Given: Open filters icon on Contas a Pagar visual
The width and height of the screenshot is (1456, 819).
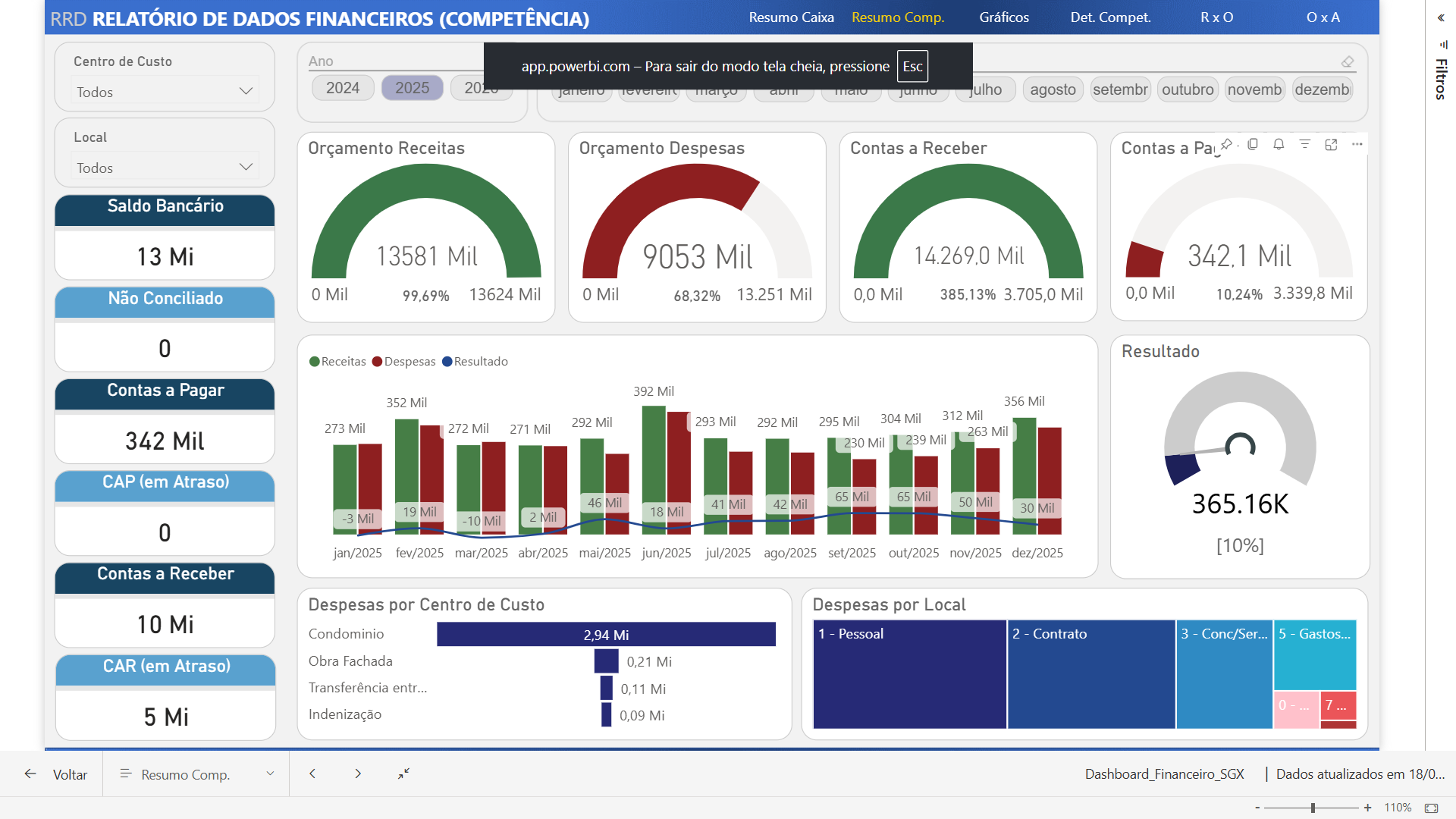Looking at the screenshot, I should [x=1305, y=144].
